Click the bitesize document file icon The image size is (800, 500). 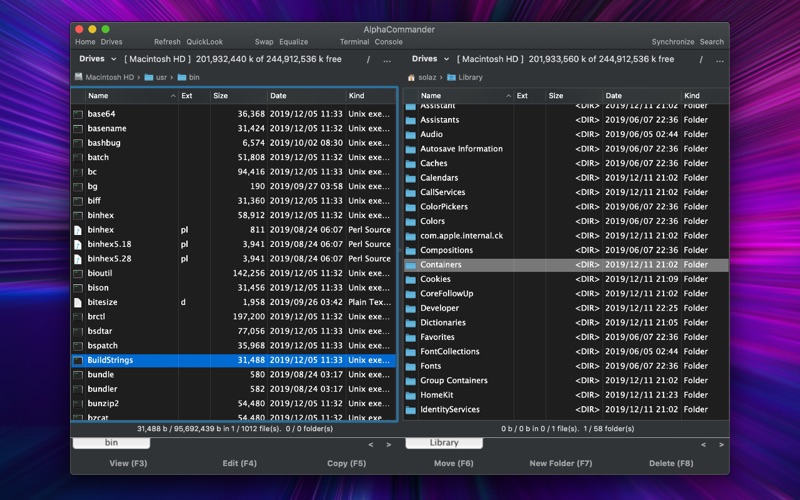(x=78, y=302)
